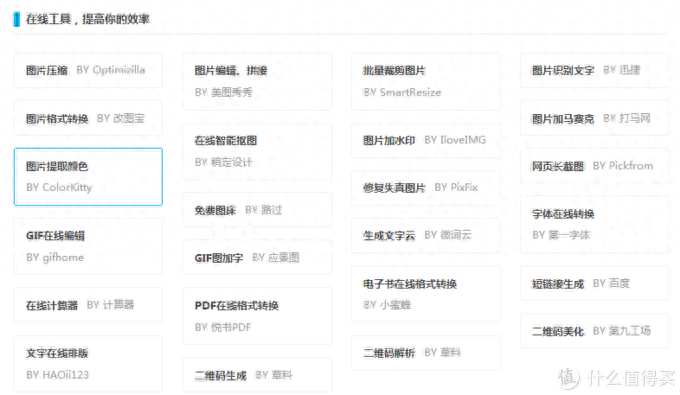The width and height of the screenshot is (680, 395).
Task: Open GIF在线编辑 by gifhome
Action: click(x=88, y=246)
